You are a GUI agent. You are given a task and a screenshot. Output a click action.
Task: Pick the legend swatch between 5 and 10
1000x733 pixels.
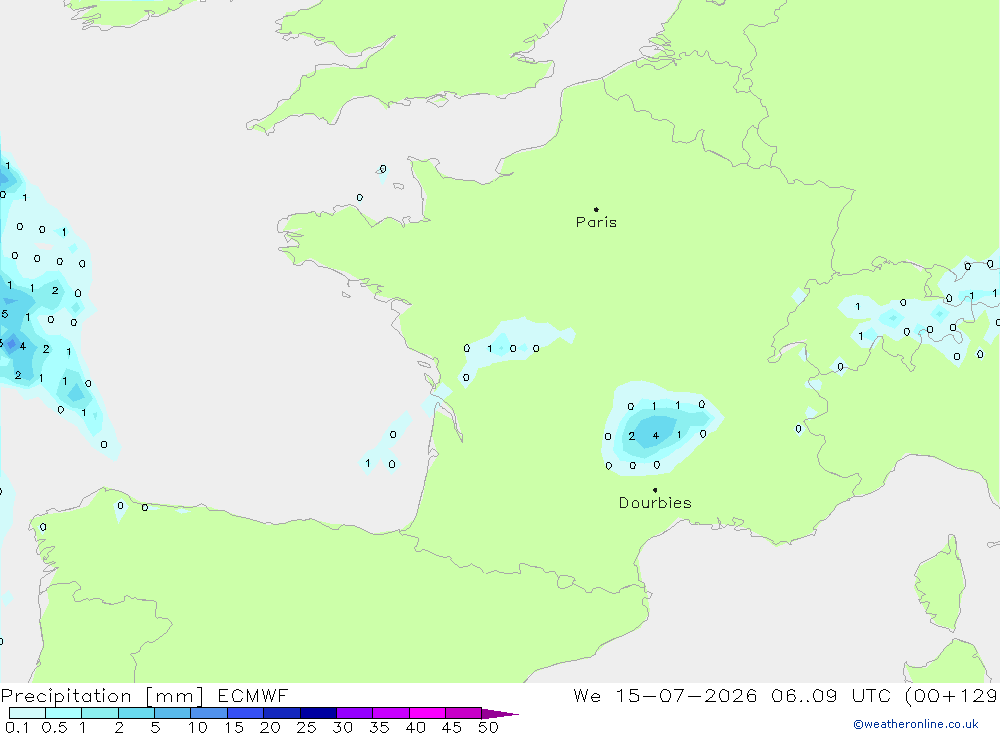pos(173,713)
